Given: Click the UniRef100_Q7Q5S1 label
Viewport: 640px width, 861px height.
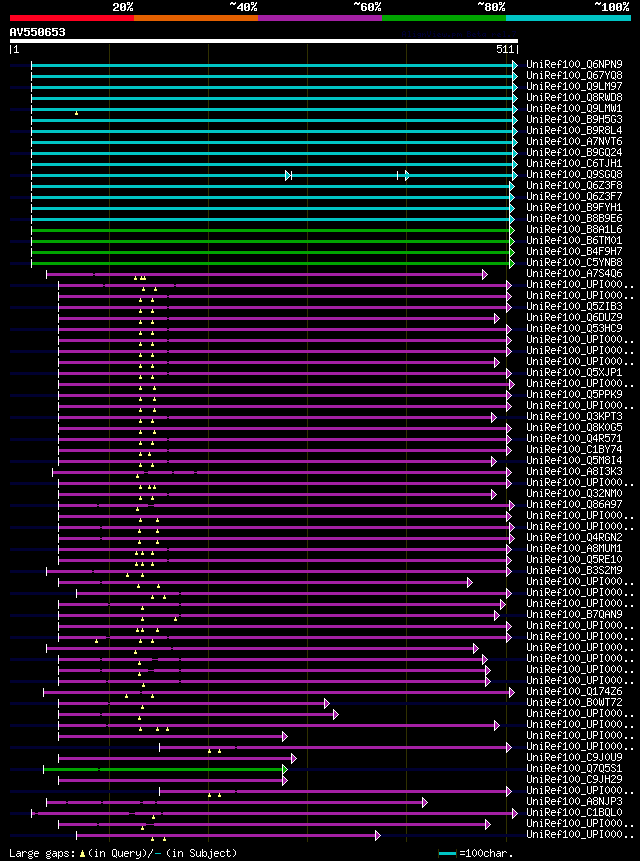Looking at the screenshot, I should 574,768.
